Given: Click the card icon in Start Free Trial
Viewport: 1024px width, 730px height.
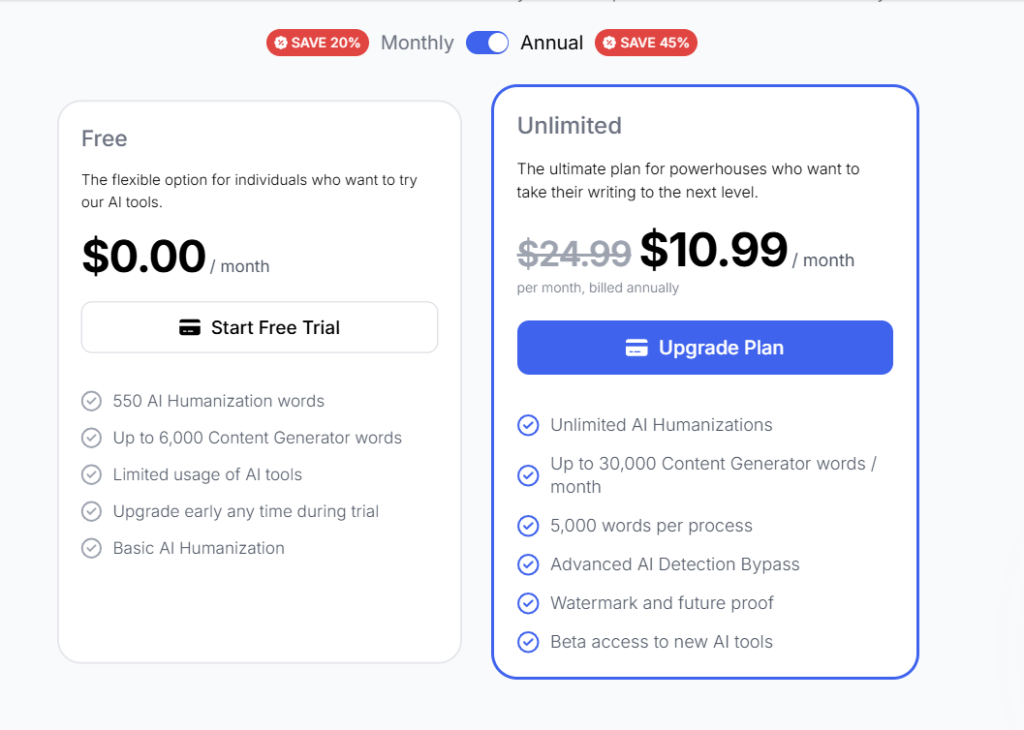Looking at the screenshot, I should pyautogui.click(x=190, y=328).
